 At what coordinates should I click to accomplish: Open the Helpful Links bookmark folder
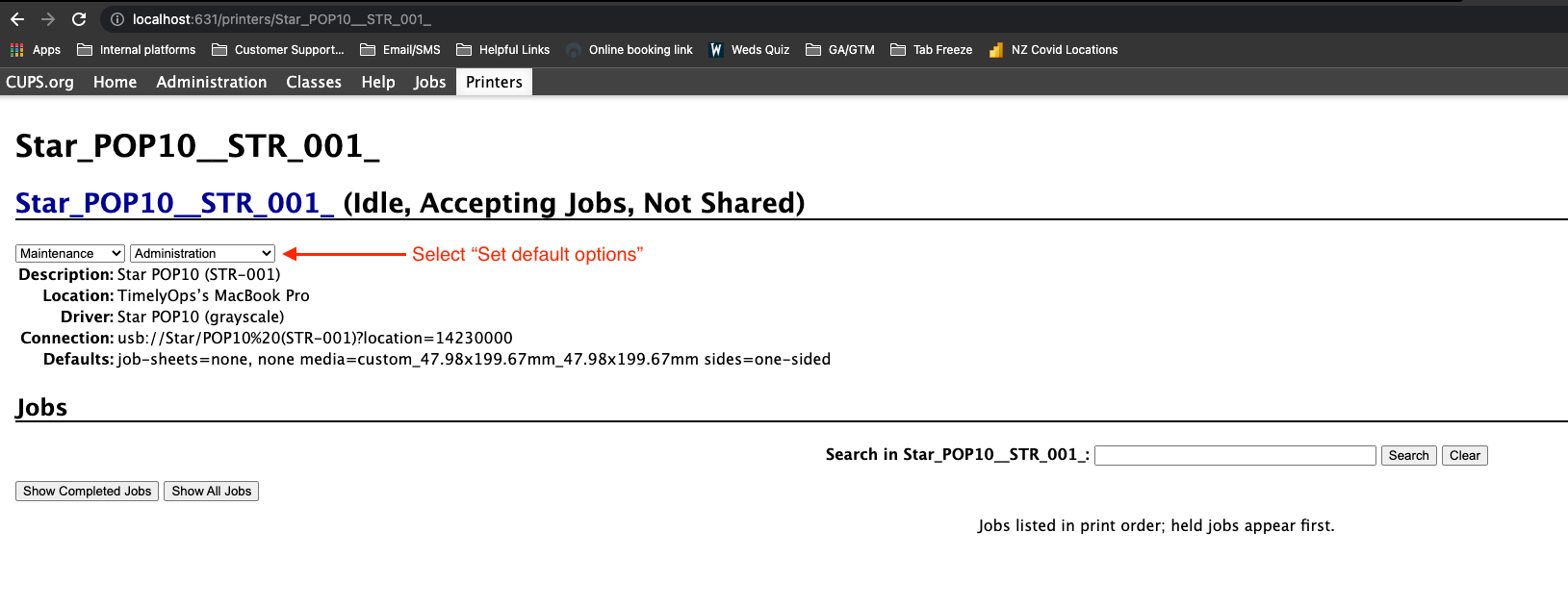coord(503,50)
